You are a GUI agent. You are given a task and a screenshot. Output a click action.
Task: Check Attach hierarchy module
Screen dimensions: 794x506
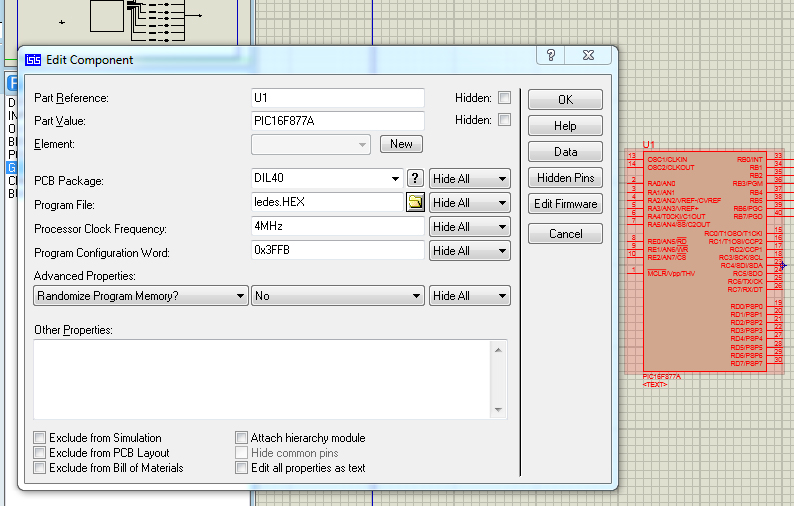(x=242, y=437)
